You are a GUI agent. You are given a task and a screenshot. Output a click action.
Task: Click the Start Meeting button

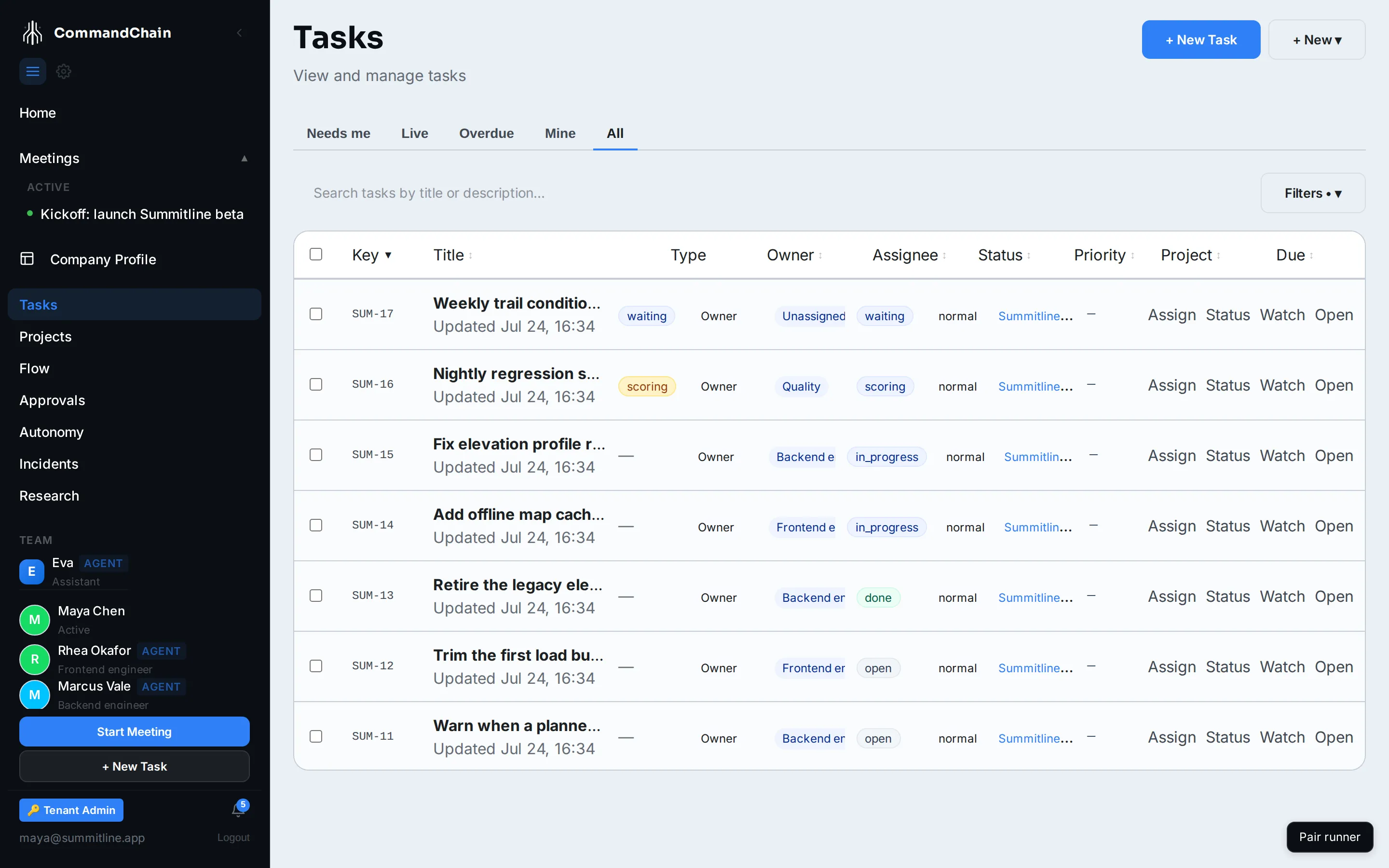tap(134, 732)
